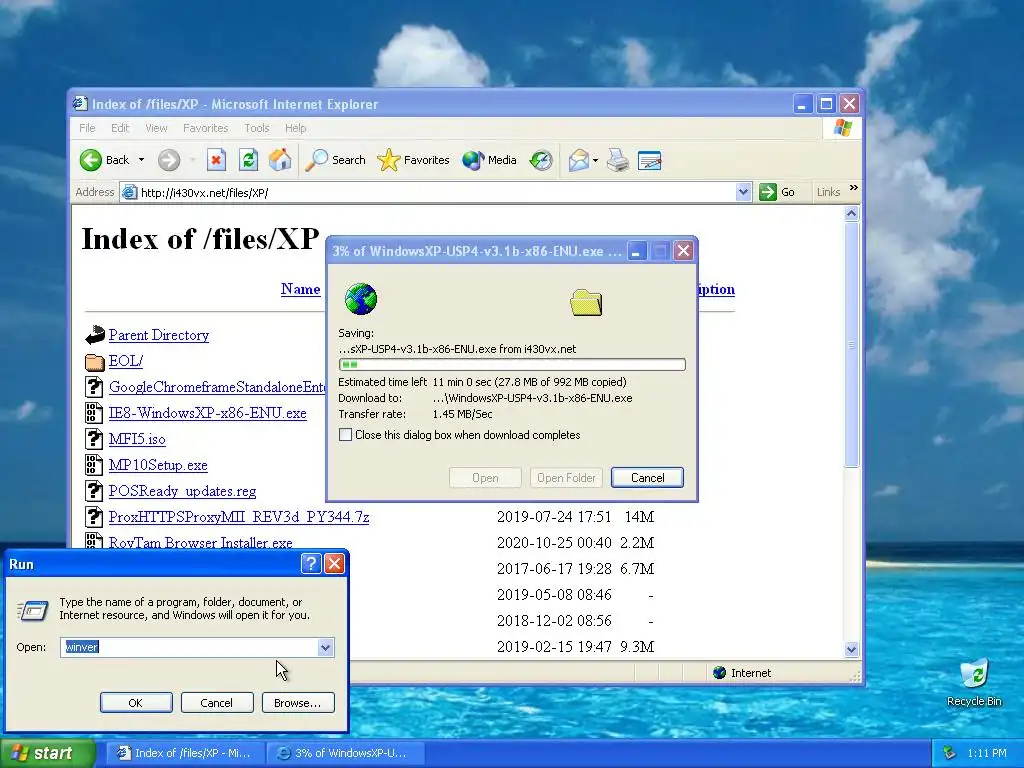Click the Mail envelope toolbar icon

point(579,160)
